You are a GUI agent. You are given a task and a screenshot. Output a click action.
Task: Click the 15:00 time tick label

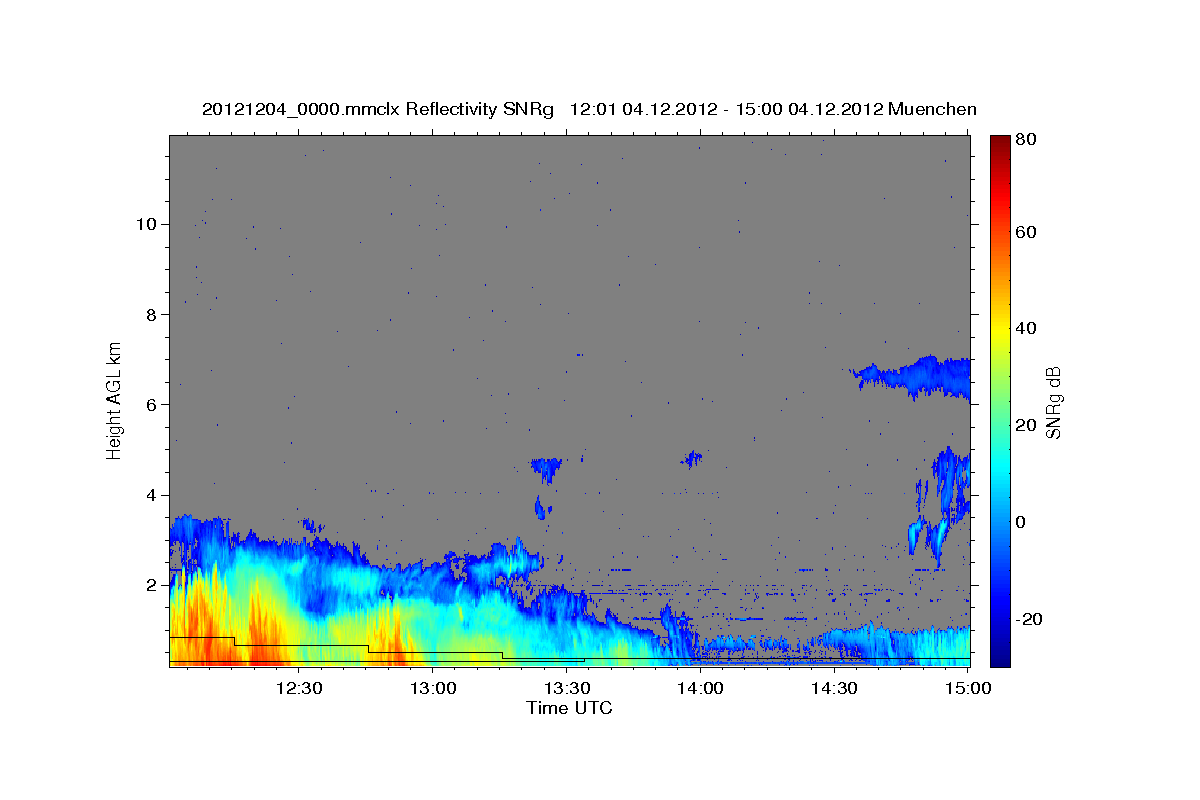(x=968, y=689)
